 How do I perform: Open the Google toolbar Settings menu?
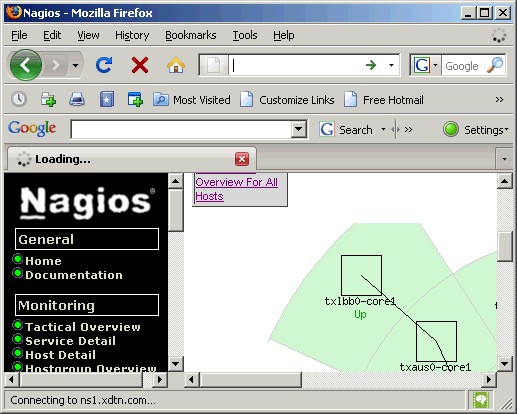point(486,130)
